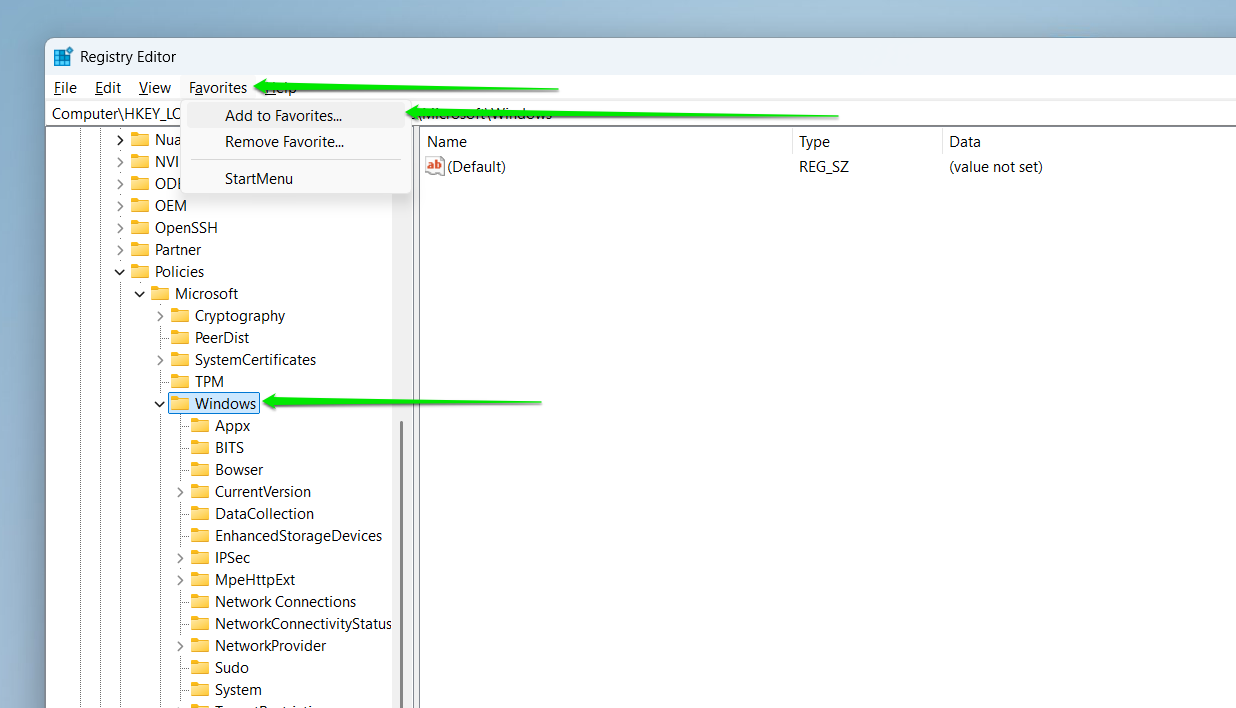Select the CurrentVersion key label

[x=263, y=492]
